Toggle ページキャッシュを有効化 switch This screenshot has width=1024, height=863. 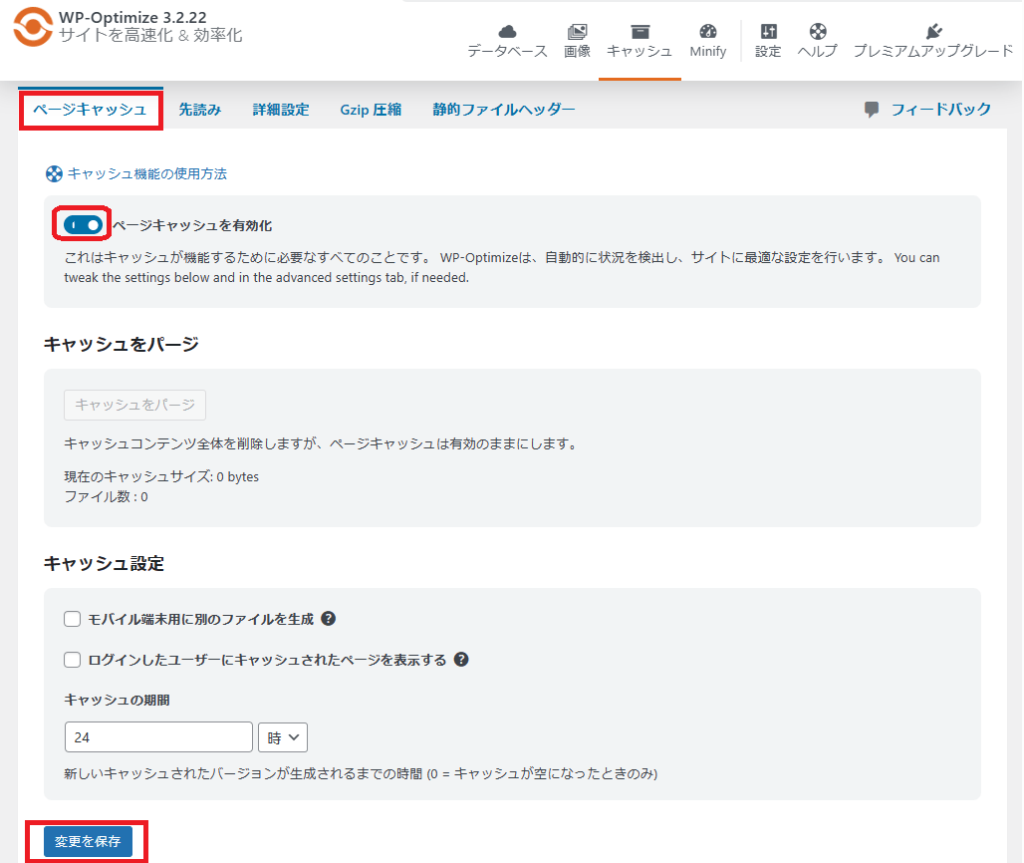tap(83, 225)
